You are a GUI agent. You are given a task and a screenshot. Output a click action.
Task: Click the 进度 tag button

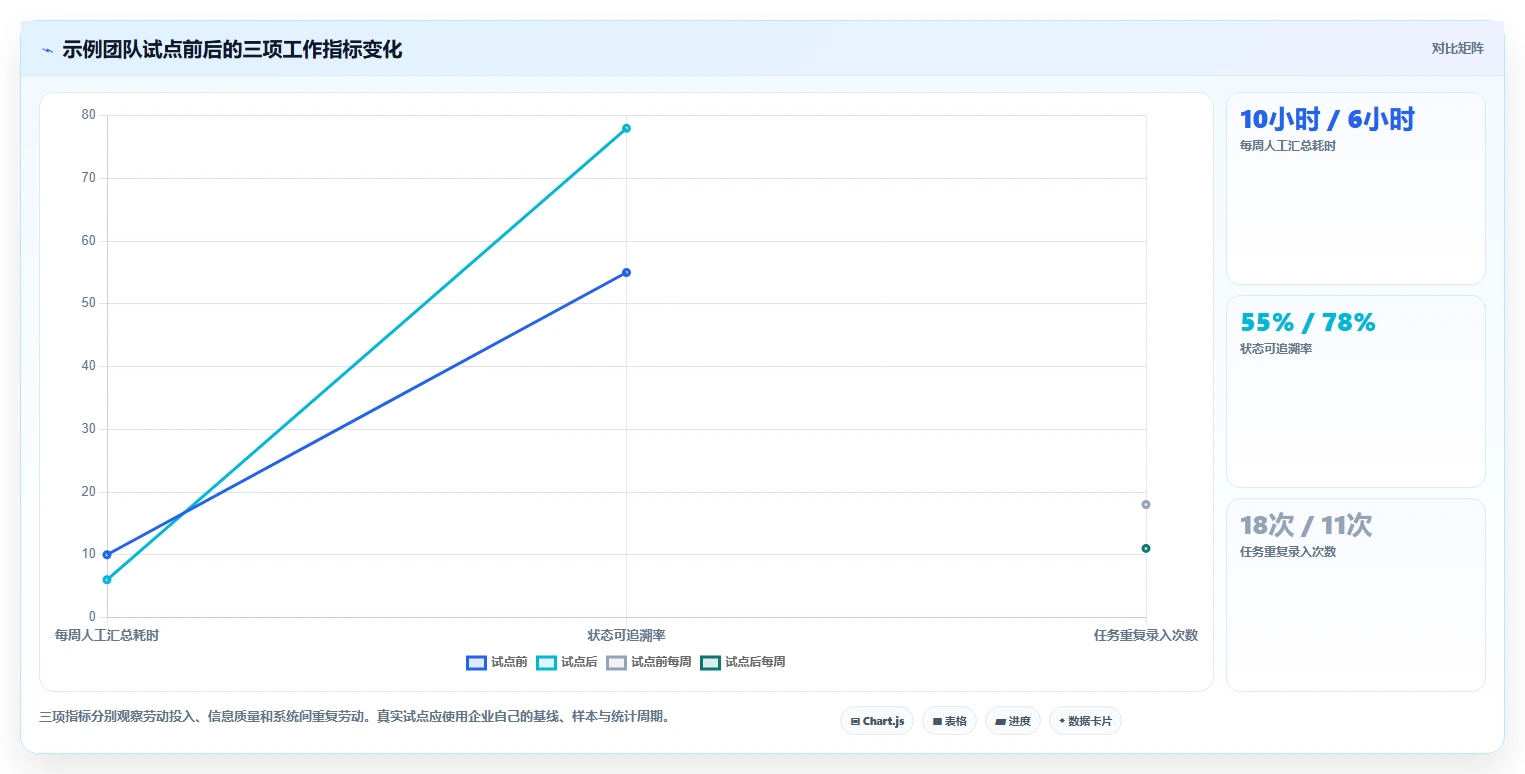click(1013, 721)
